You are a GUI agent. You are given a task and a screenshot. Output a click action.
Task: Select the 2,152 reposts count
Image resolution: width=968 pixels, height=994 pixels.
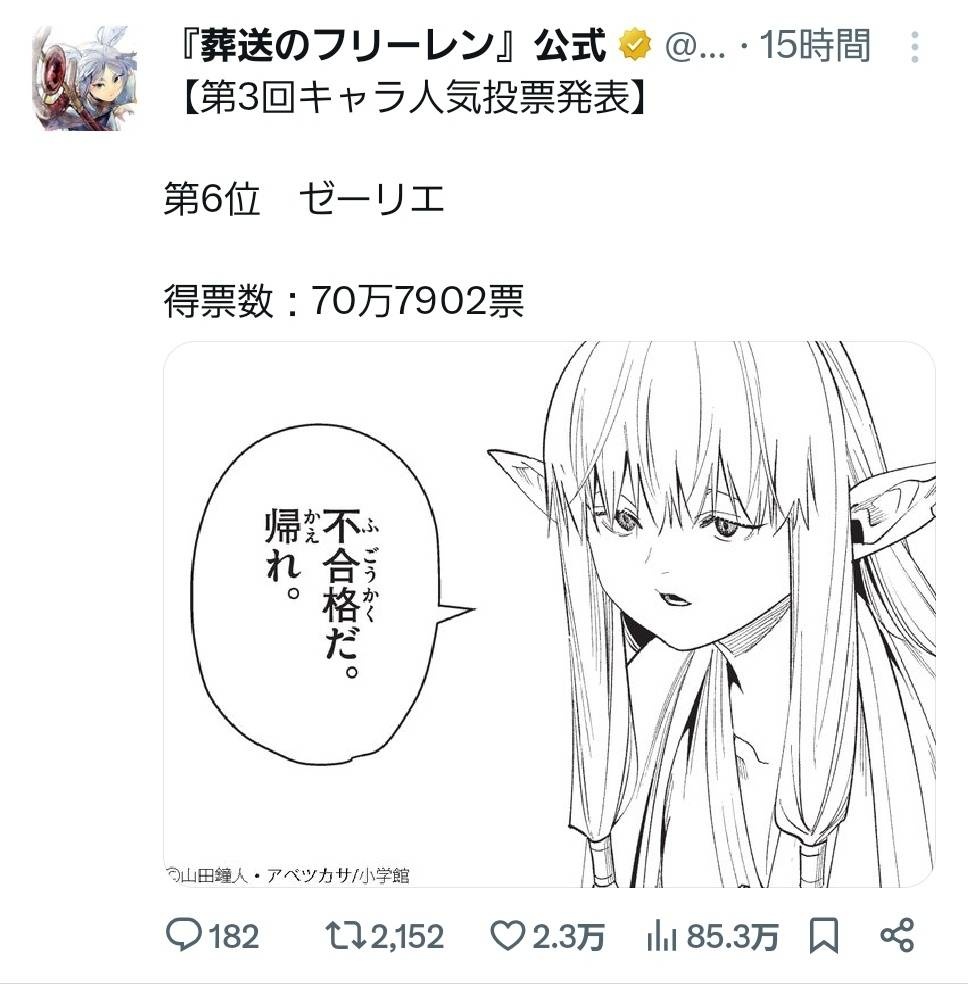407,937
